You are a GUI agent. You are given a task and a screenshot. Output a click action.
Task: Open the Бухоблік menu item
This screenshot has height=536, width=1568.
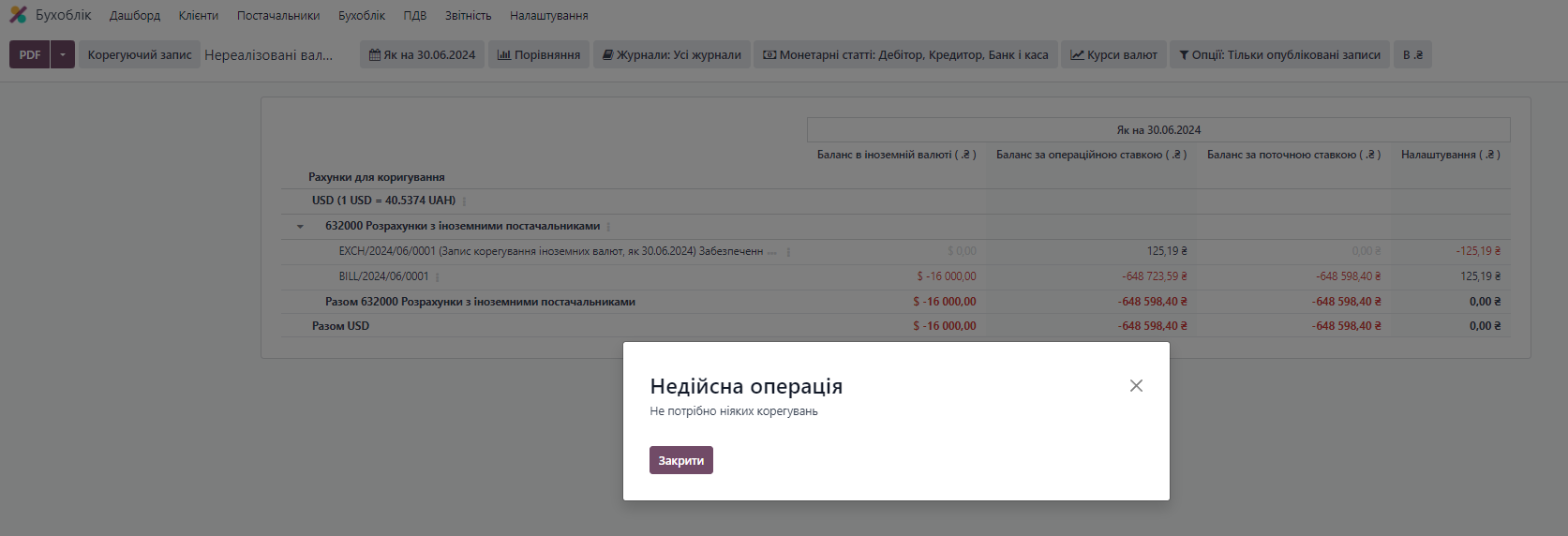point(362,16)
